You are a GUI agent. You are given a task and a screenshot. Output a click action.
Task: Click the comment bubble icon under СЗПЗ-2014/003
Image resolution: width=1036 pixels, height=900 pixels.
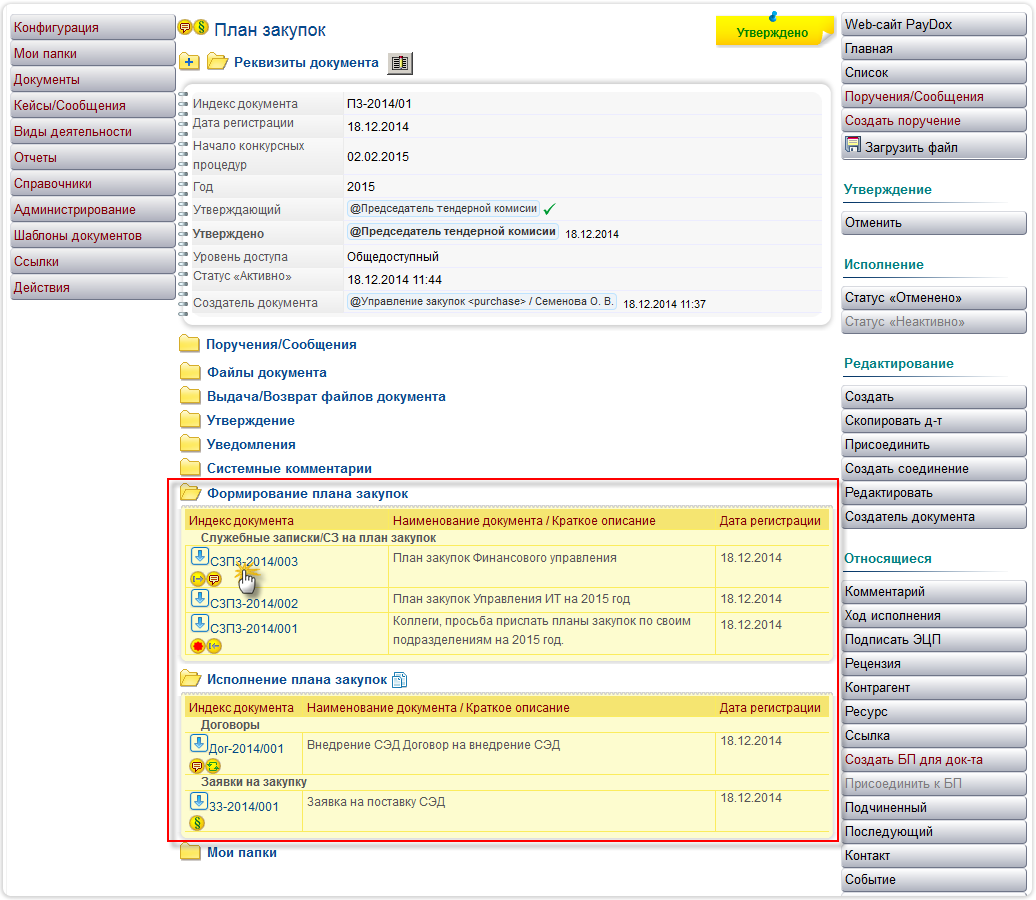point(213,579)
